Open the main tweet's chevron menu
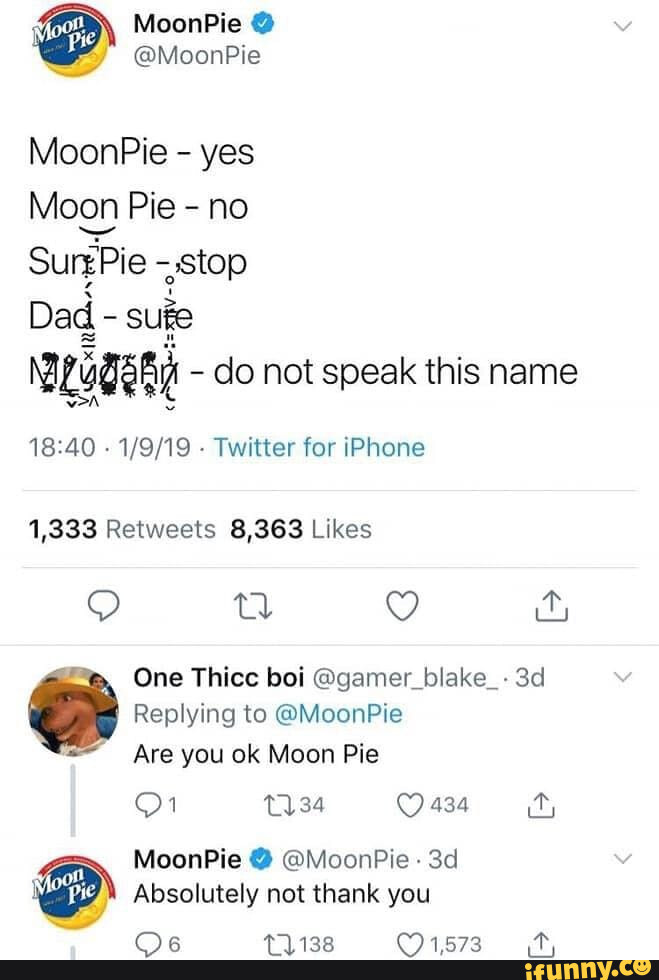The image size is (659, 980). (621, 28)
